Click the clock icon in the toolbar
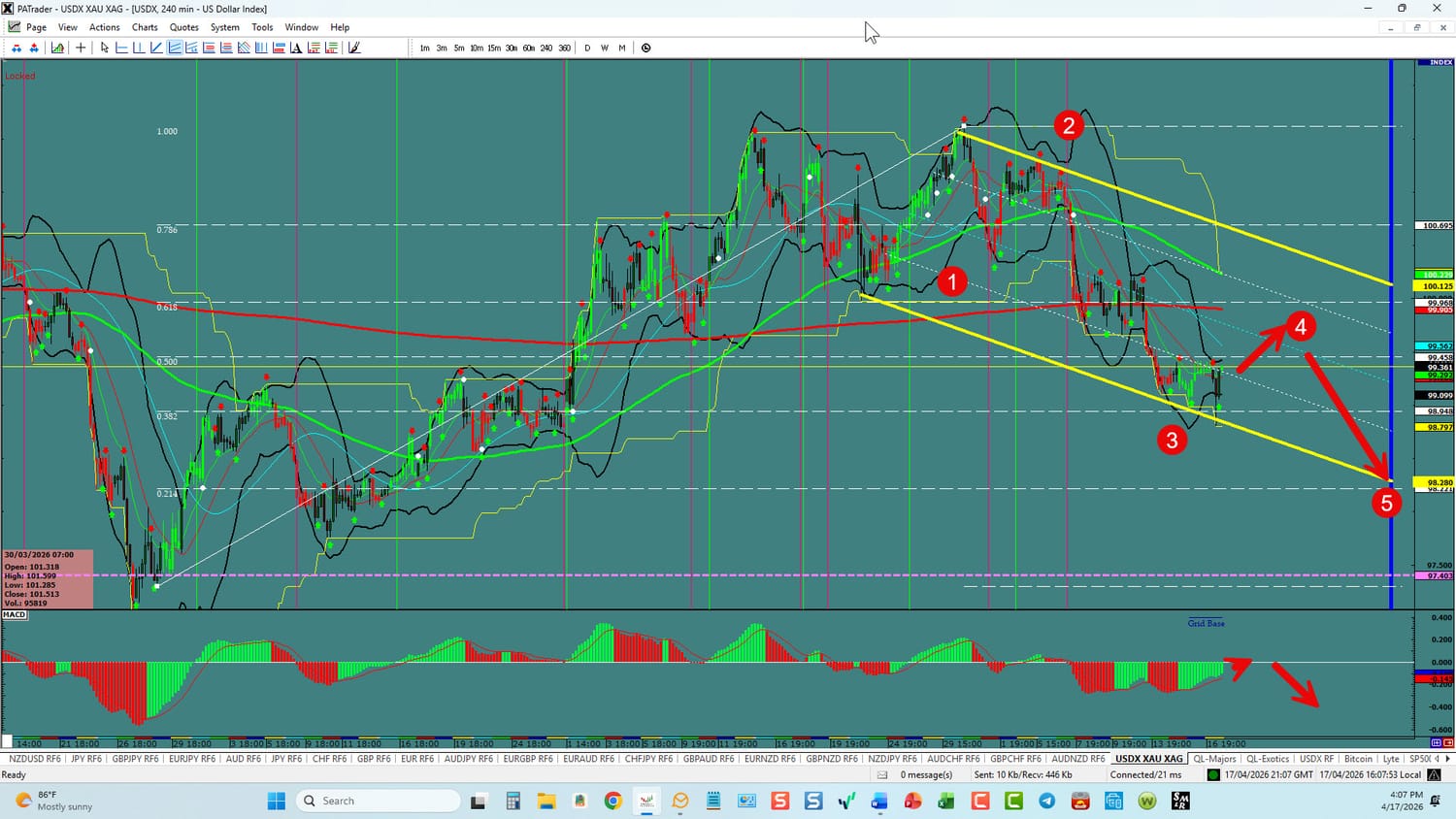The height and width of the screenshot is (819, 1456). point(645,48)
